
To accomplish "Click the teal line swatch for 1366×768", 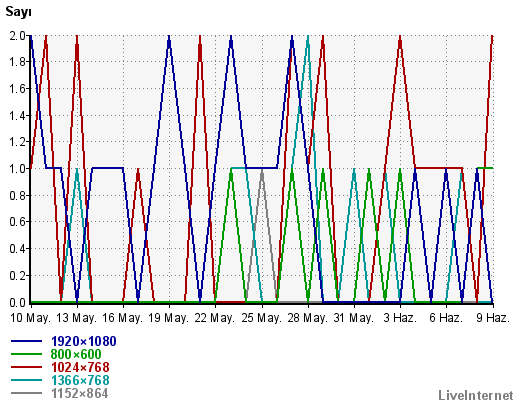I will (26, 380).
